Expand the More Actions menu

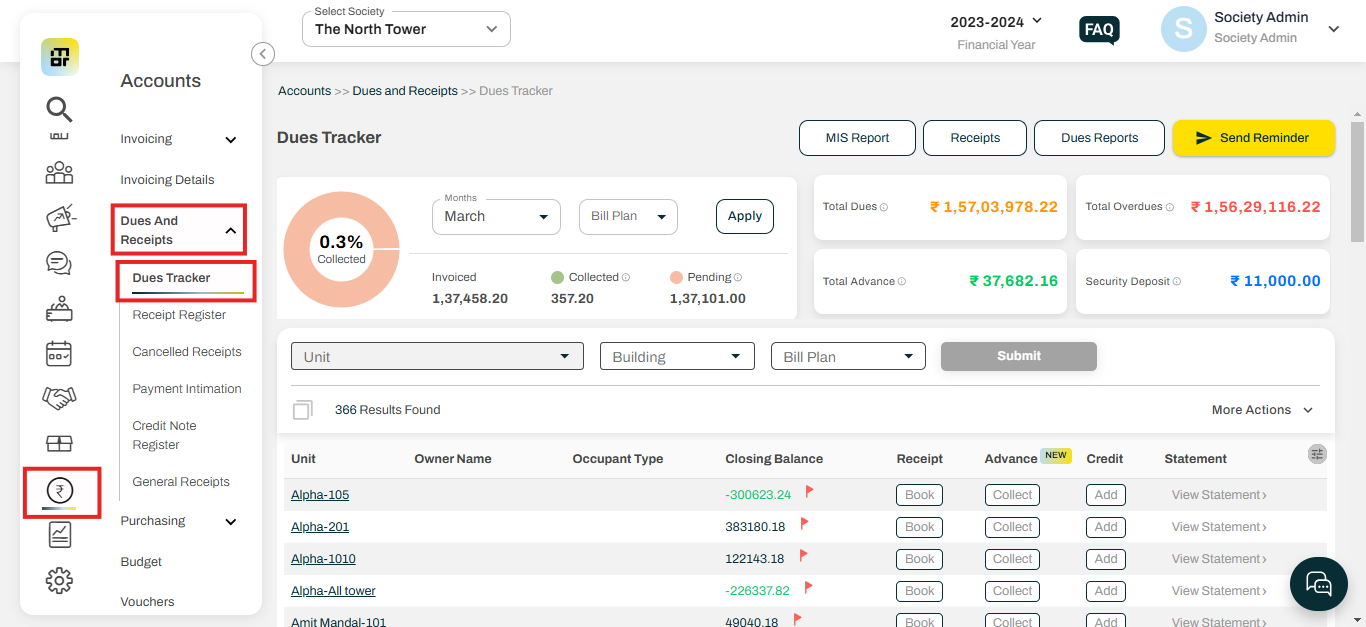click(1262, 410)
